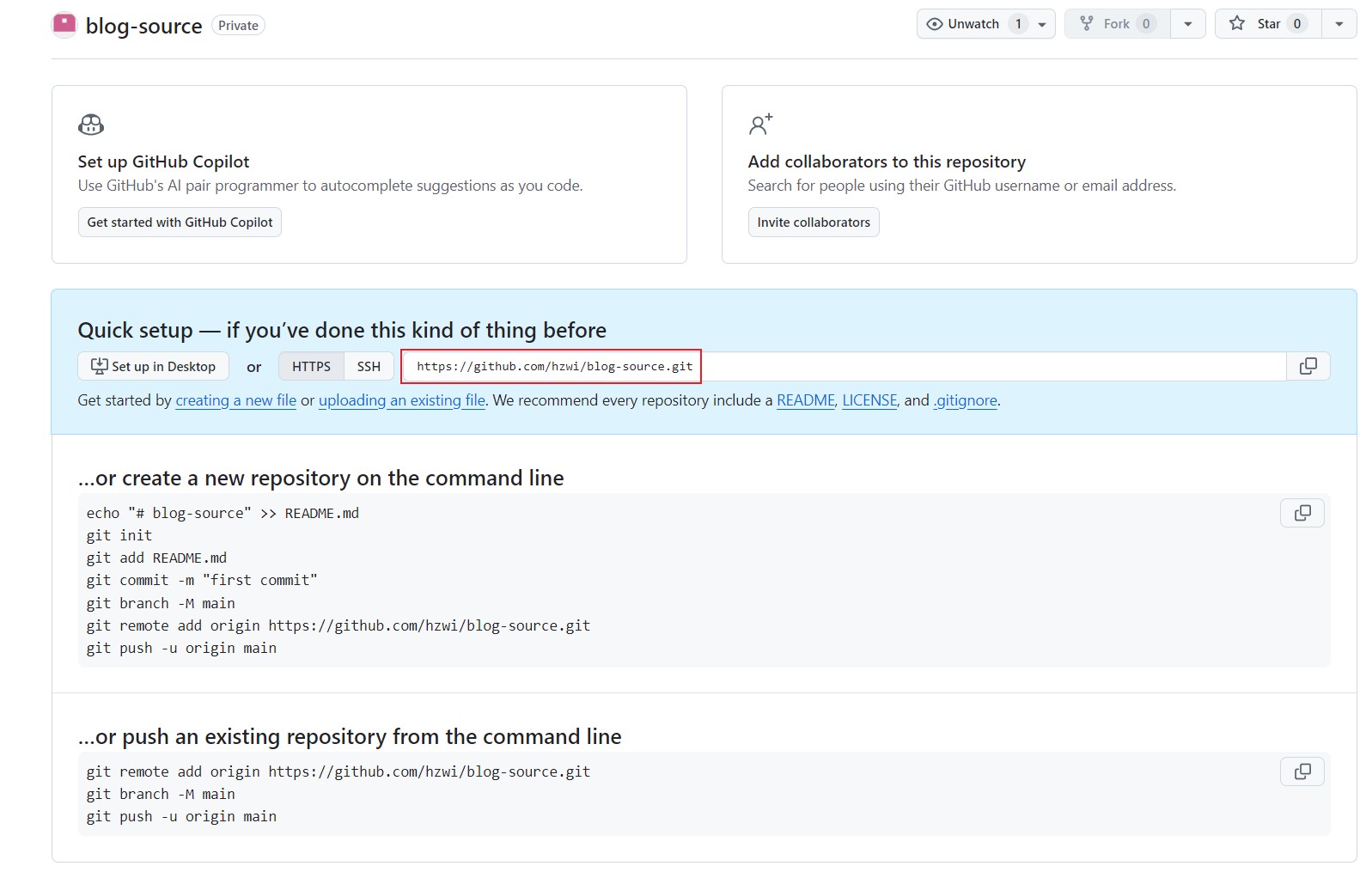
Task: Open the Star lists dropdown arrow
Action: tap(1339, 24)
